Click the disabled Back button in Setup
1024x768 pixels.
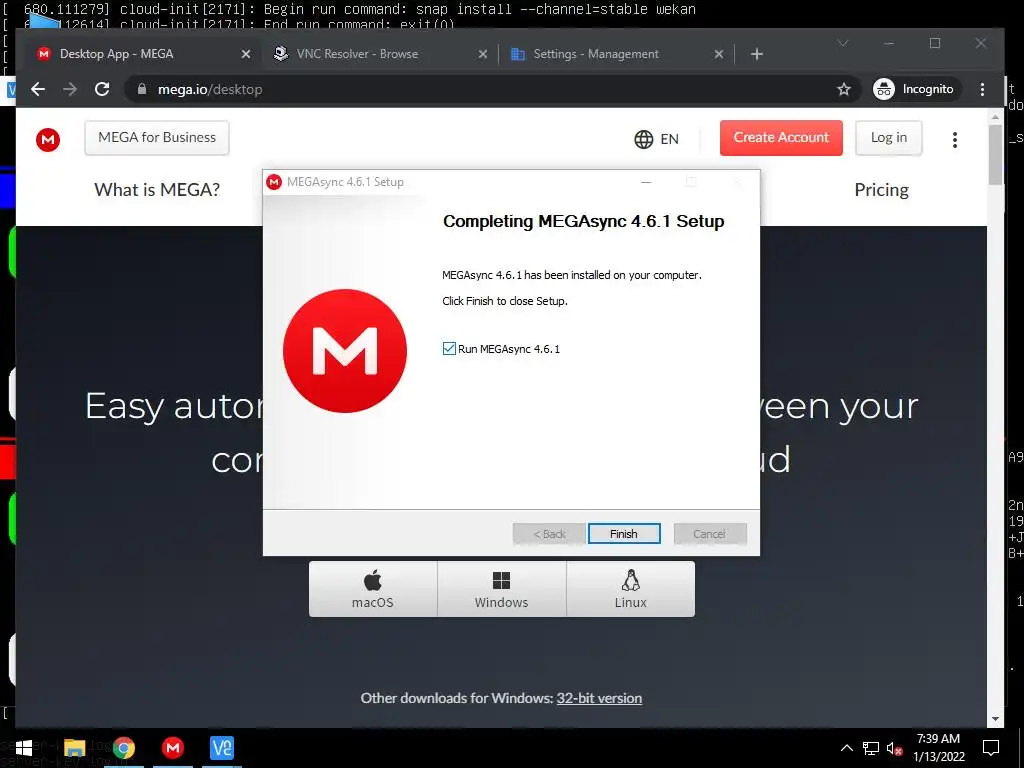549,534
